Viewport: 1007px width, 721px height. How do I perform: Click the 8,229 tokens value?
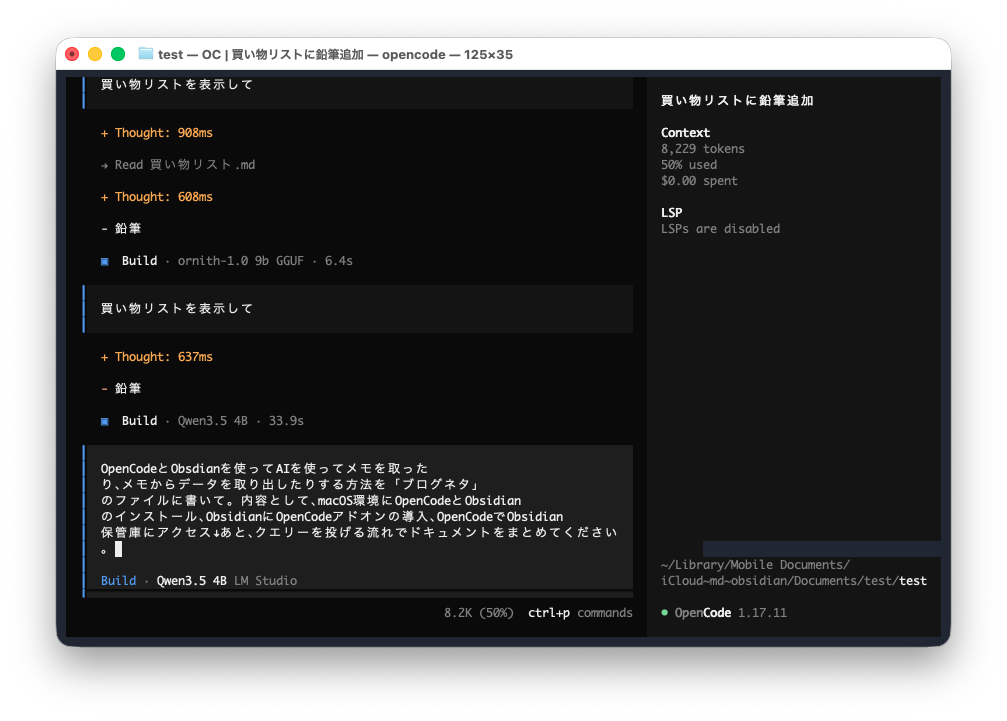(x=703, y=148)
